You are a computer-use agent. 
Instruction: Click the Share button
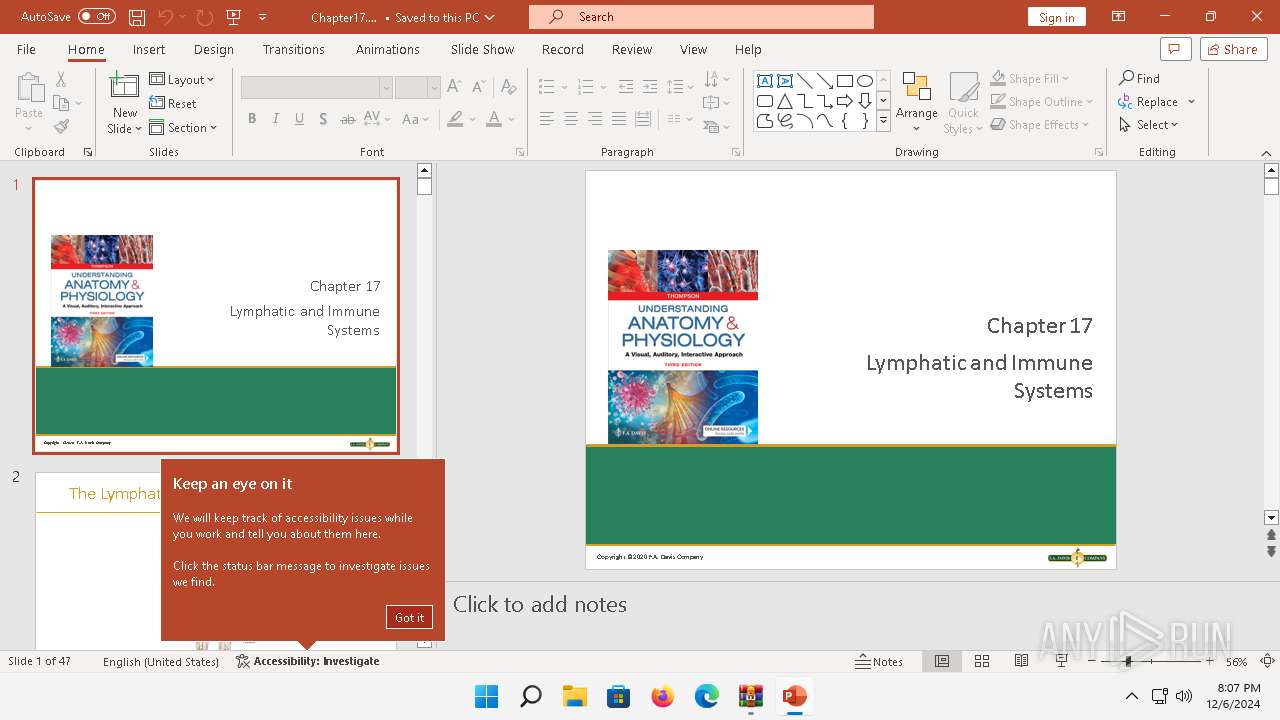pos(1233,49)
